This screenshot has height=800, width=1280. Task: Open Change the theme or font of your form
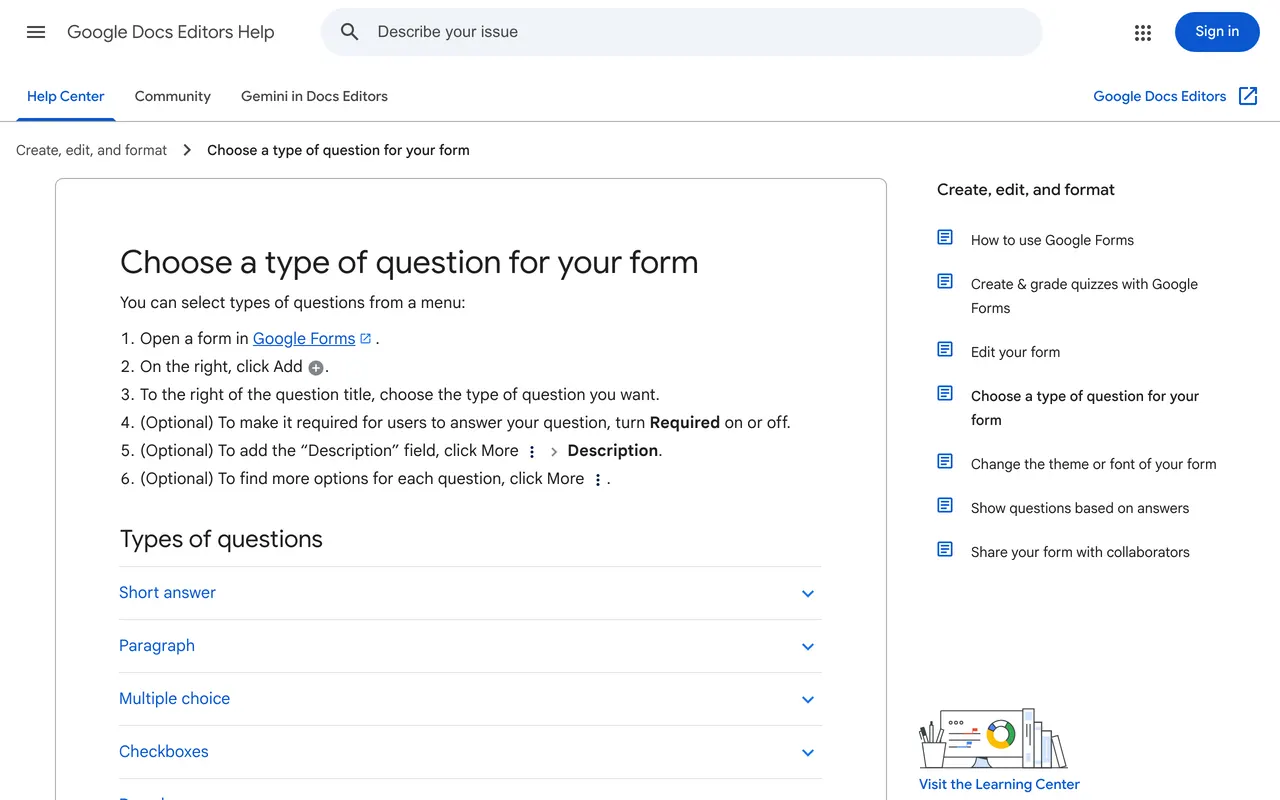[x=1093, y=464]
